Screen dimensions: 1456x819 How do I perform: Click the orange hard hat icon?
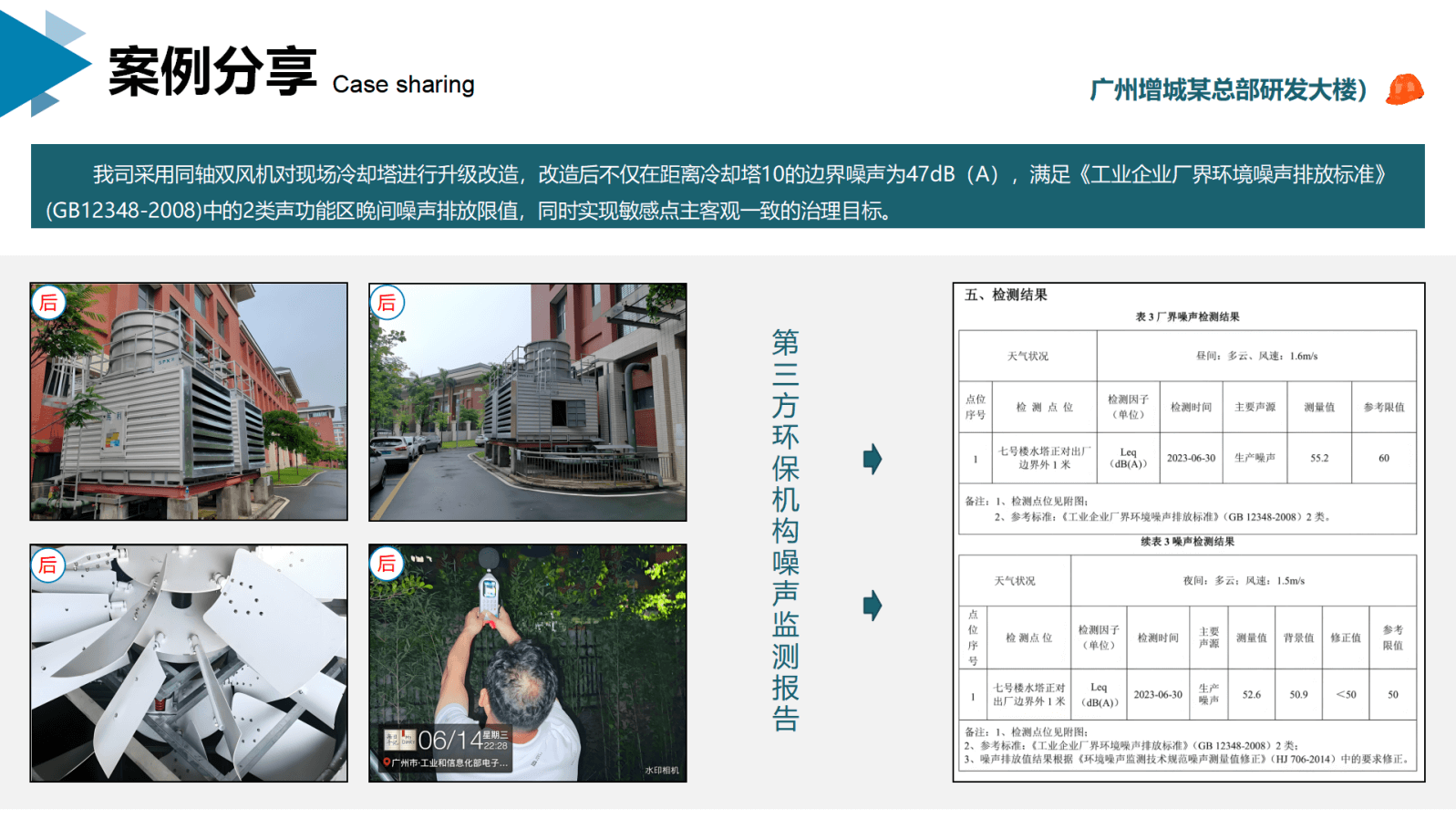point(1404,89)
